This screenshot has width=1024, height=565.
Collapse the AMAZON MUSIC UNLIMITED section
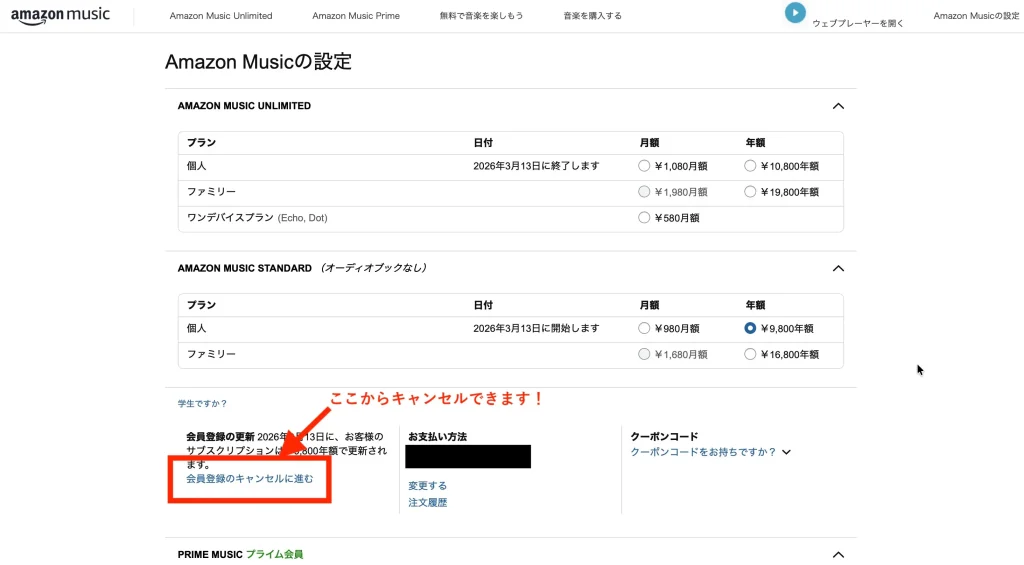838,106
